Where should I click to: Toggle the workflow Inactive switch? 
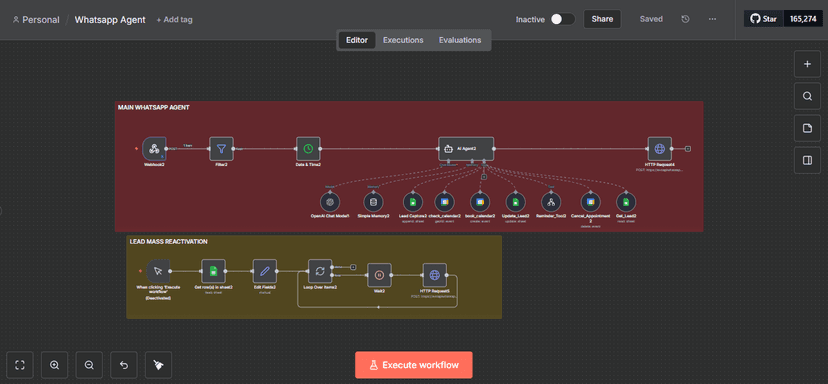coord(562,19)
